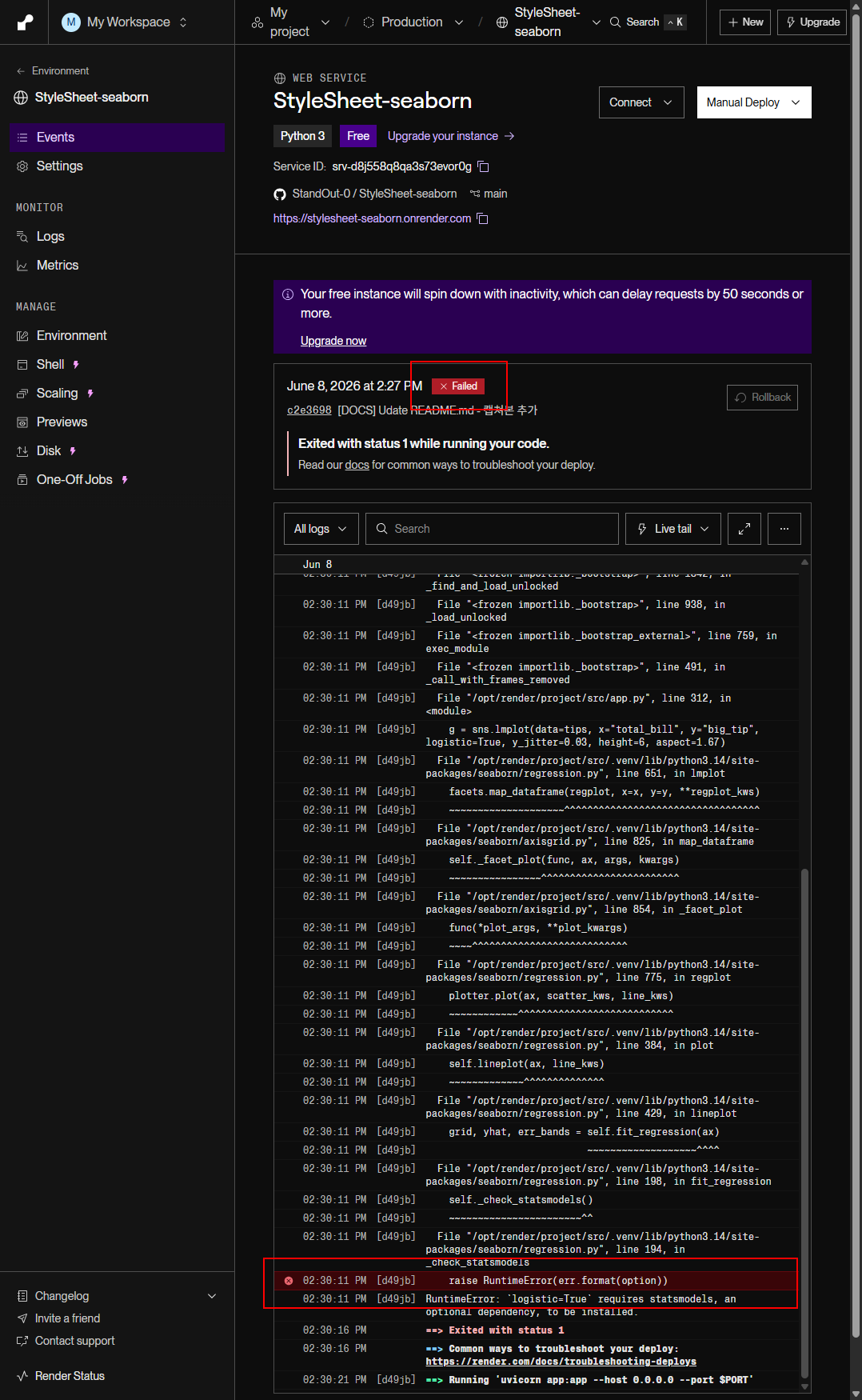The image size is (862, 1400).
Task: Open Disk in the sidebar
Action: [117, 451]
